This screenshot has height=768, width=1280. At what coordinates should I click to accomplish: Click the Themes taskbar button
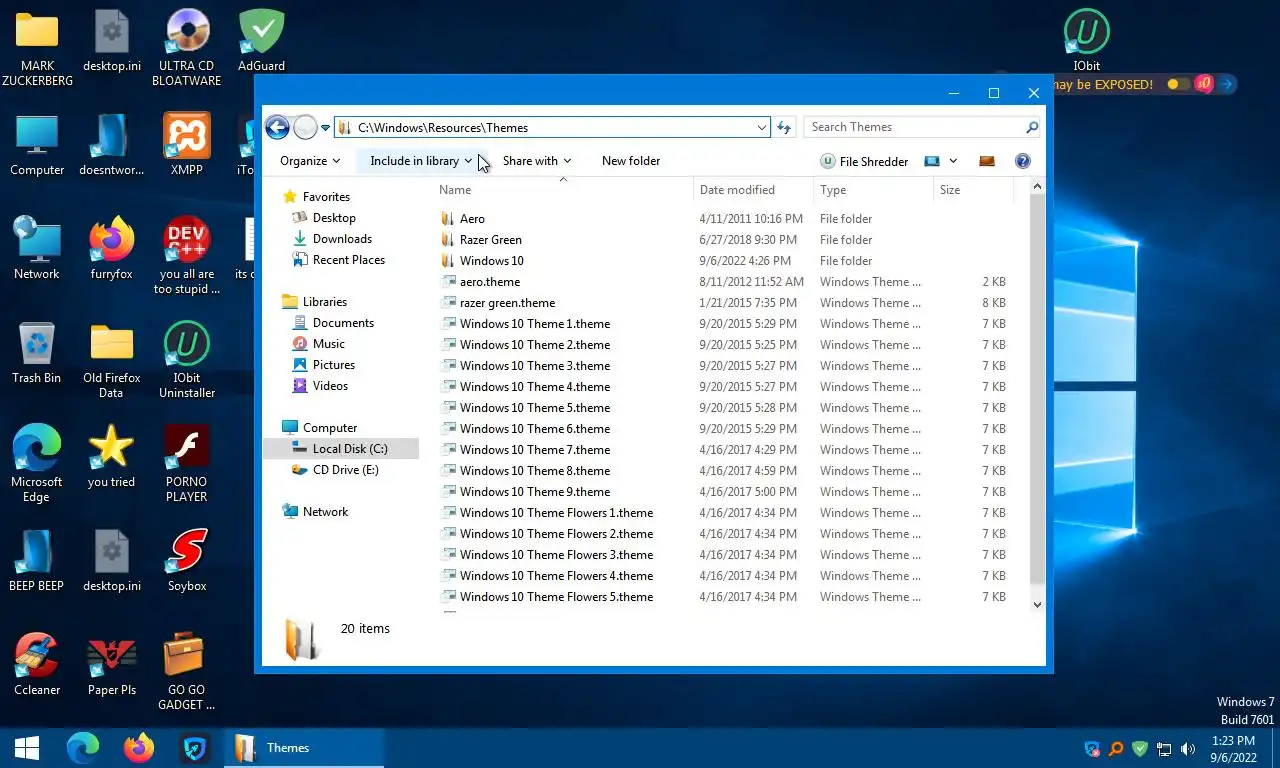[x=304, y=748]
